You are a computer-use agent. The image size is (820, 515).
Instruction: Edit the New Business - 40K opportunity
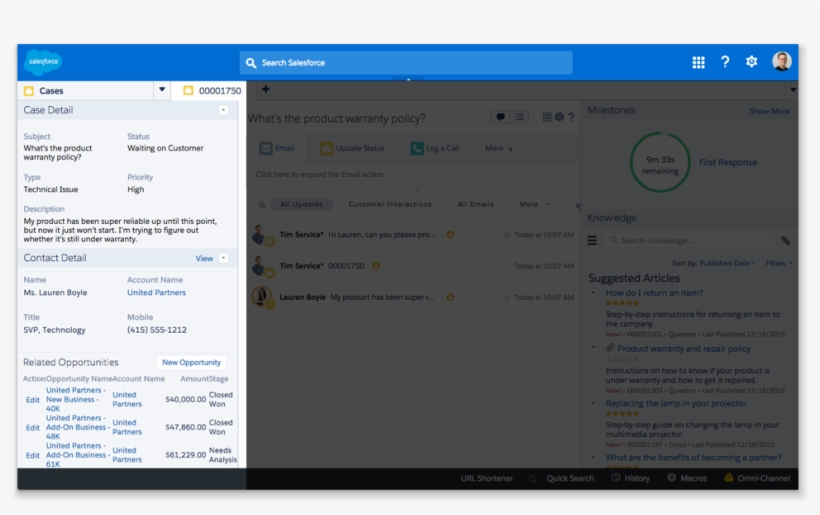pos(32,400)
